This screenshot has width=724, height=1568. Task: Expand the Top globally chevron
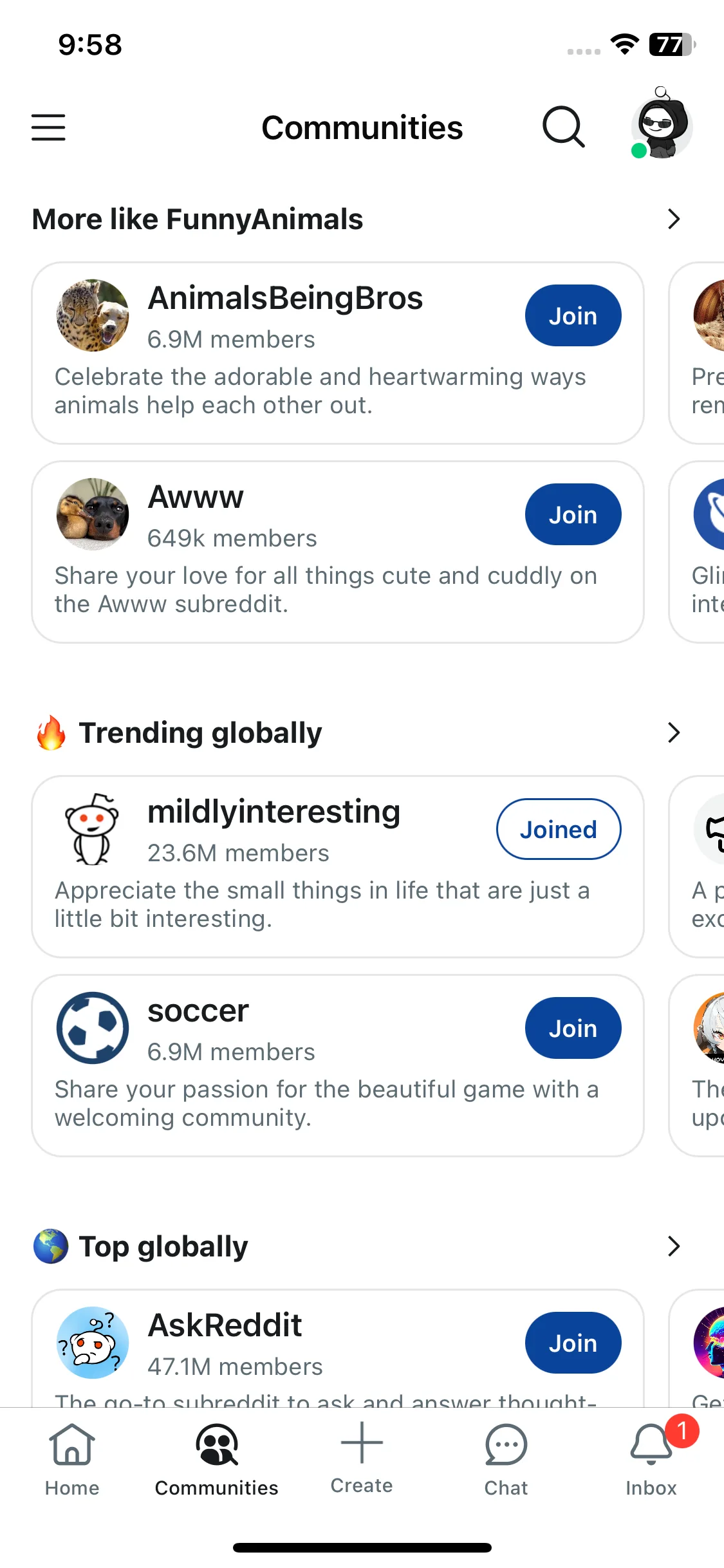(674, 1246)
